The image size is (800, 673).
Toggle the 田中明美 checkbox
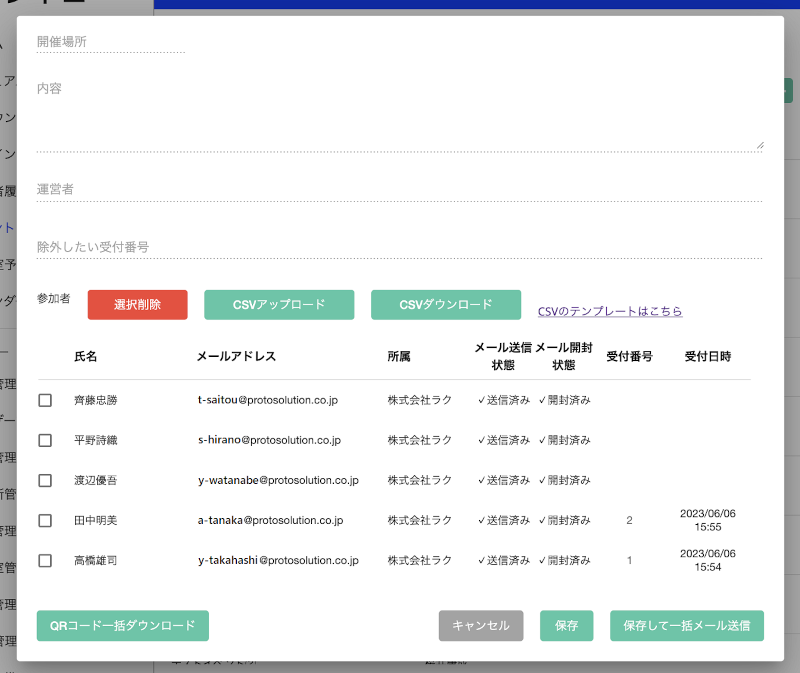coord(45,520)
